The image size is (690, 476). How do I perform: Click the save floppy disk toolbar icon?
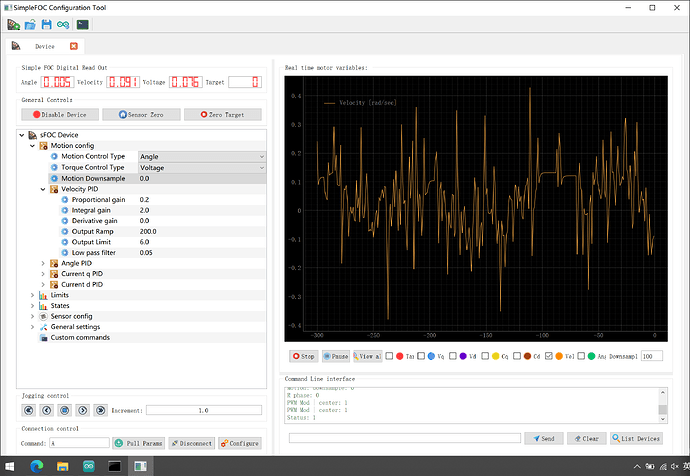click(x=46, y=25)
